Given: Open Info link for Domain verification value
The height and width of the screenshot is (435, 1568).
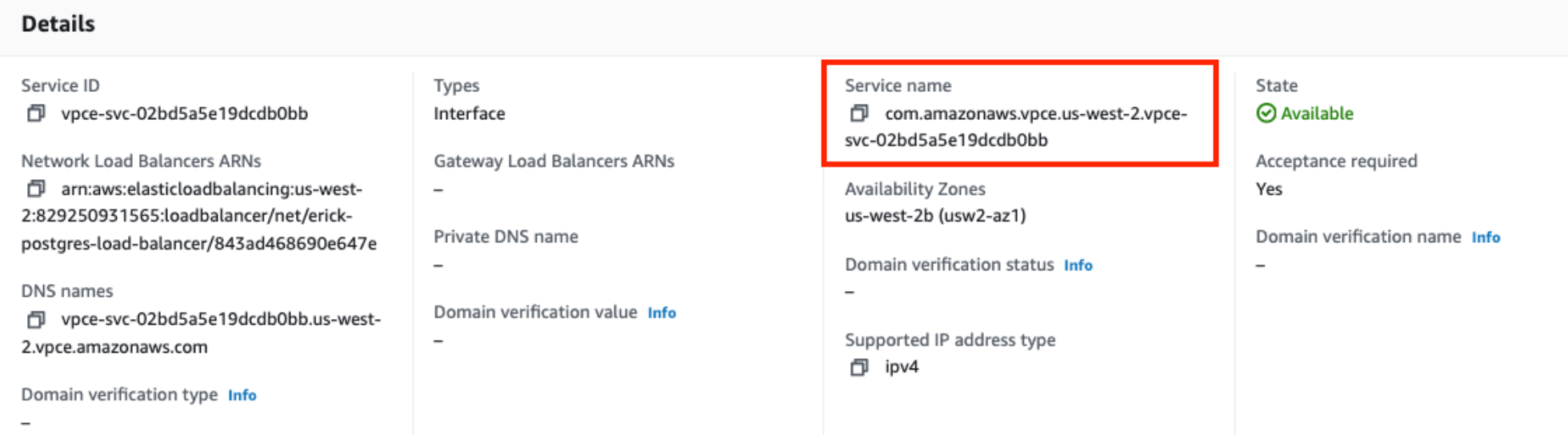Looking at the screenshot, I should coord(662,313).
